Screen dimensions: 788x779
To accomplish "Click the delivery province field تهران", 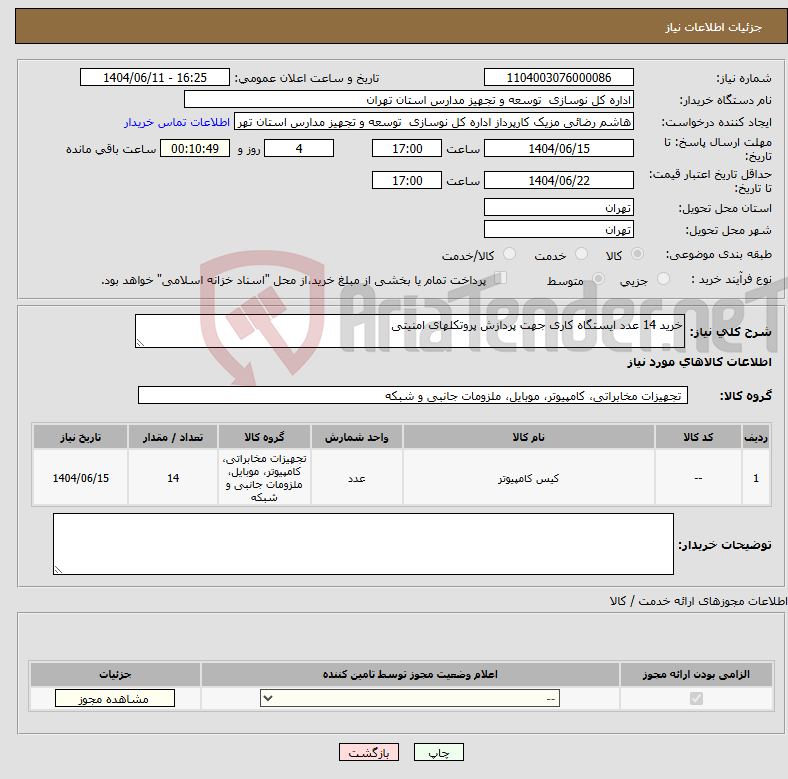I will (x=558, y=207).
